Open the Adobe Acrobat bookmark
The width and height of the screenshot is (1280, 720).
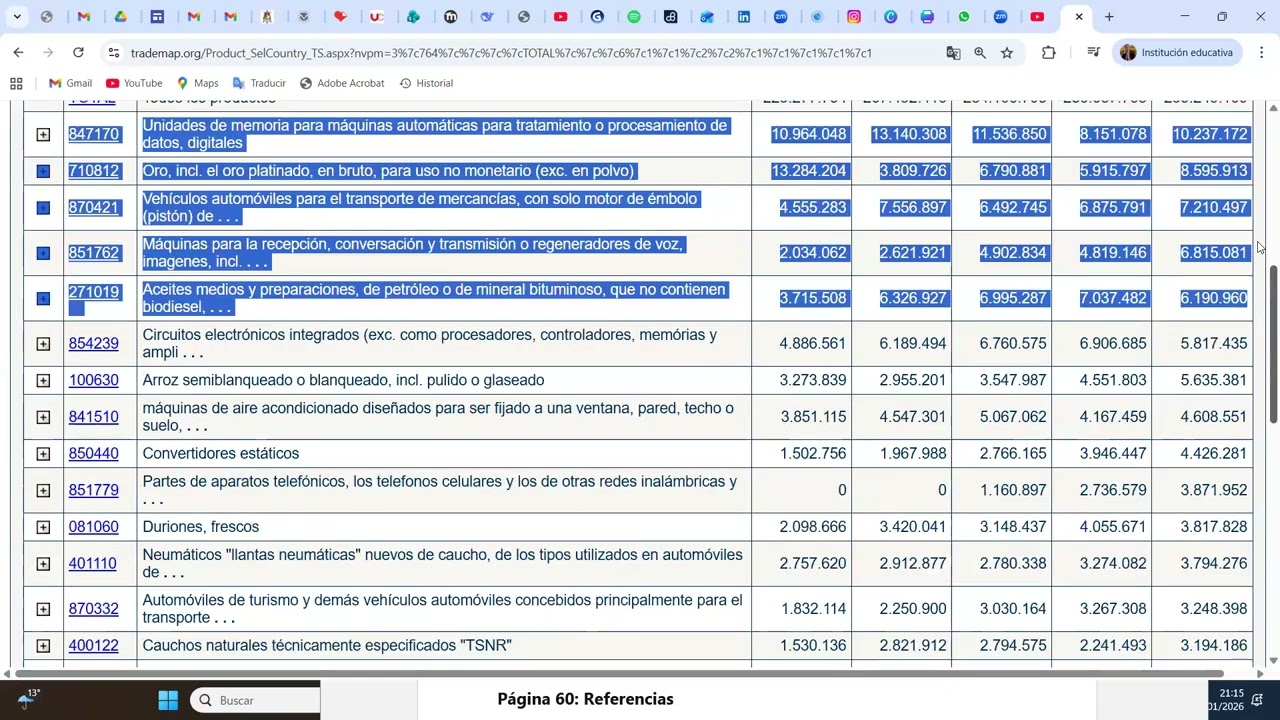(x=342, y=83)
